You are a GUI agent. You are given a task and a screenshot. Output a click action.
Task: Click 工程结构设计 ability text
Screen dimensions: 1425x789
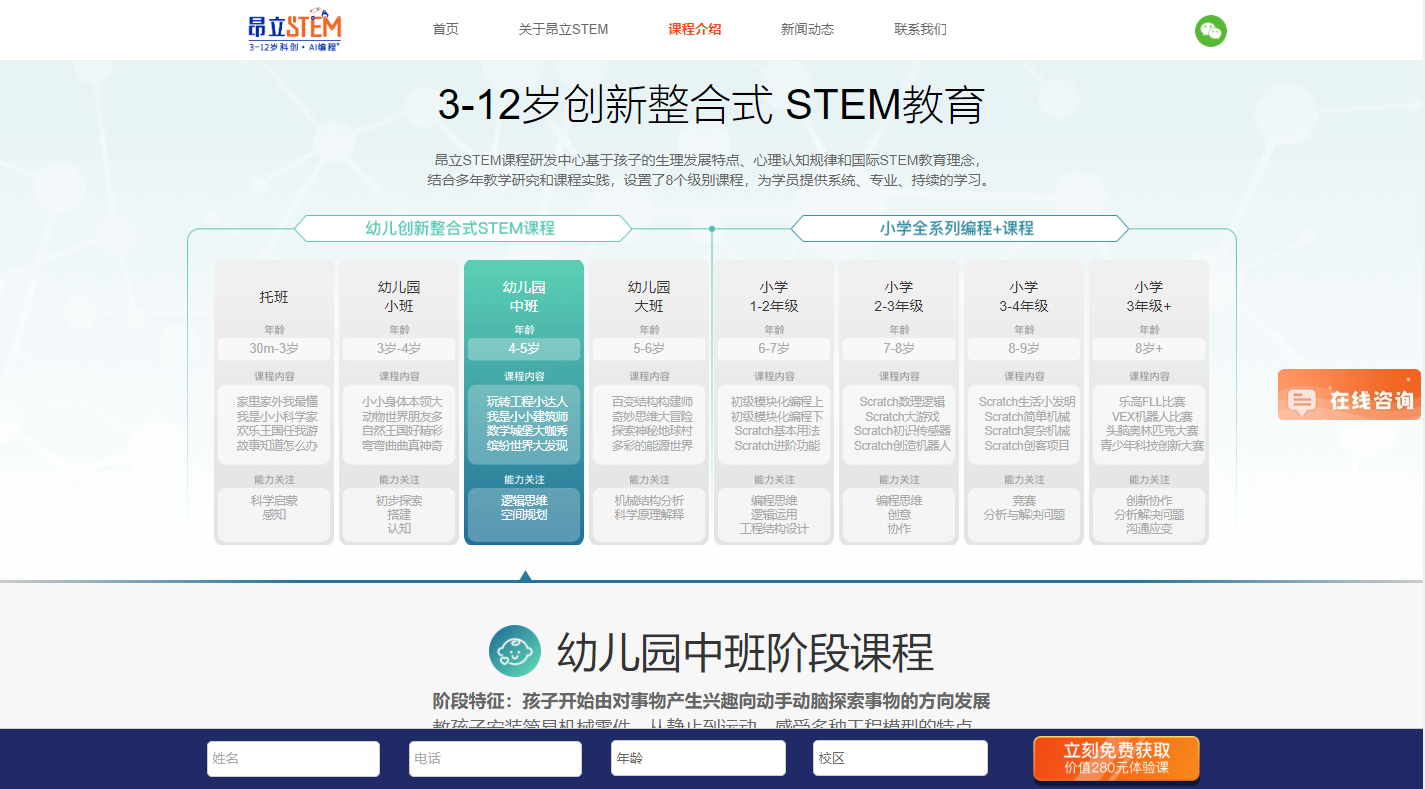pos(774,529)
